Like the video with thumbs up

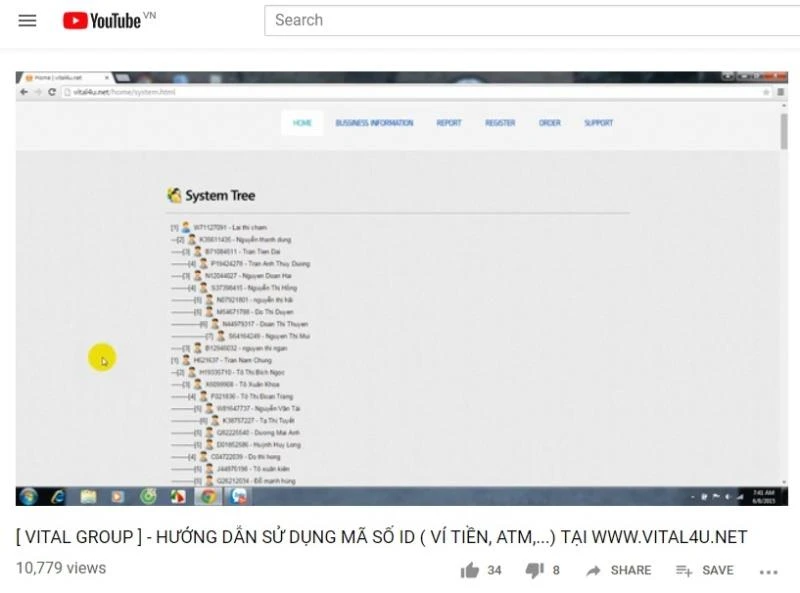[x=469, y=570]
